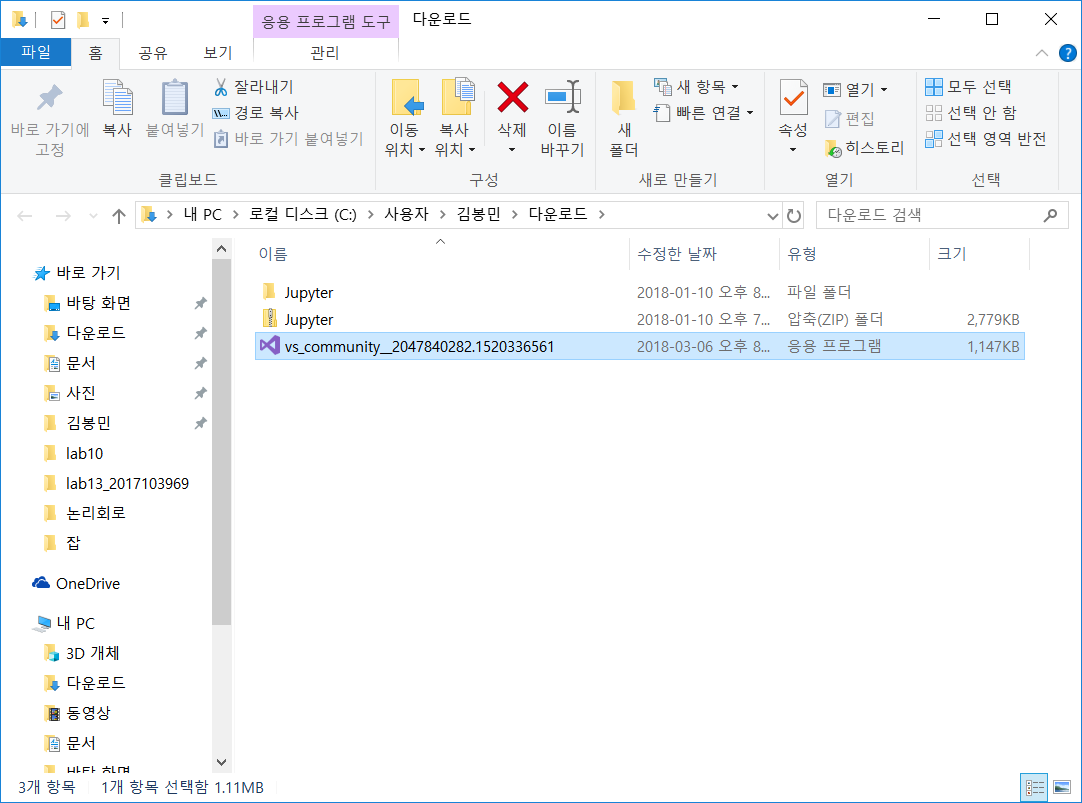Switch to details list view
Screen dimensions: 1082x803
pos(1034,787)
